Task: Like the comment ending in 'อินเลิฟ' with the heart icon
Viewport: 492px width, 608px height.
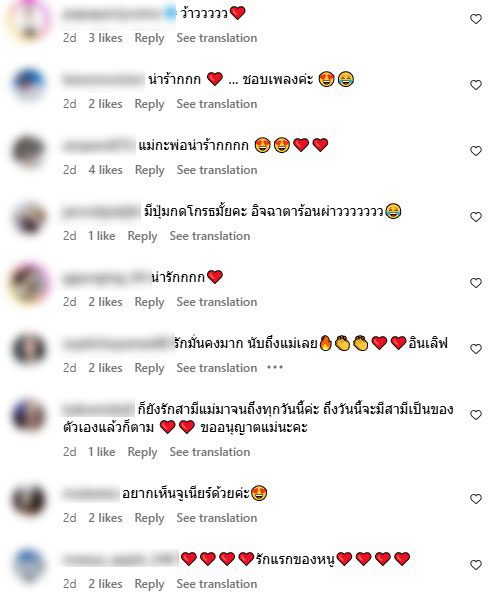Action: [475, 349]
